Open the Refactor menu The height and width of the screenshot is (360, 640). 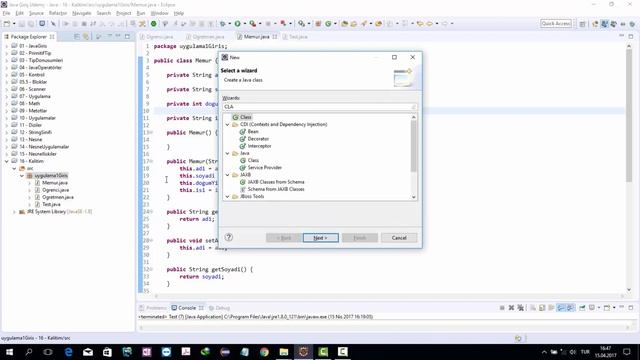pyautogui.click(x=58, y=13)
